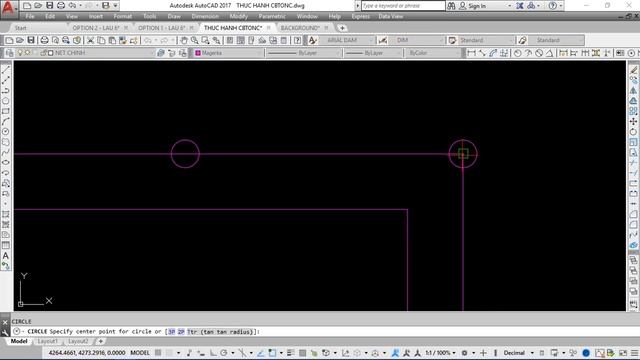The width and height of the screenshot is (640, 360).
Task: Toggle lineweight display in status bar
Action: coord(290,353)
